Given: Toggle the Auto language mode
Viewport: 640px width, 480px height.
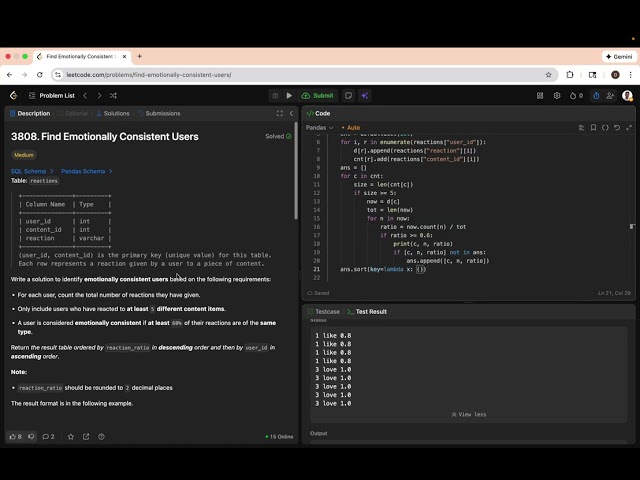Looking at the screenshot, I should point(351,128).
